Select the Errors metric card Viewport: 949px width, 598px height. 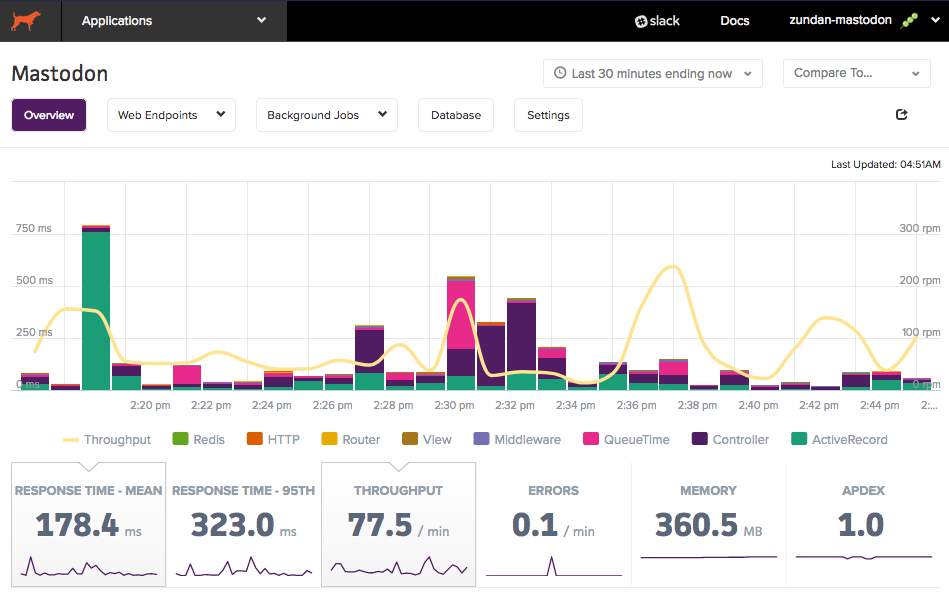[553, 525]
